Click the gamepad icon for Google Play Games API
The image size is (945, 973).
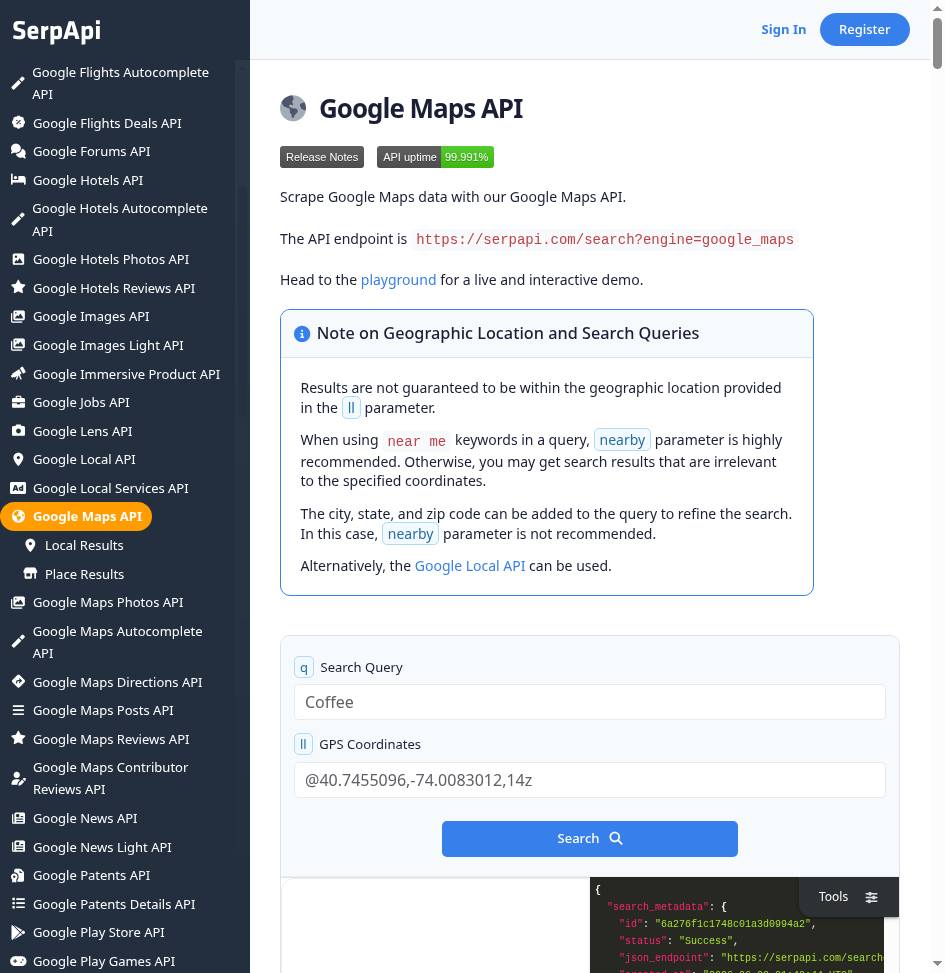click(19, 961)
